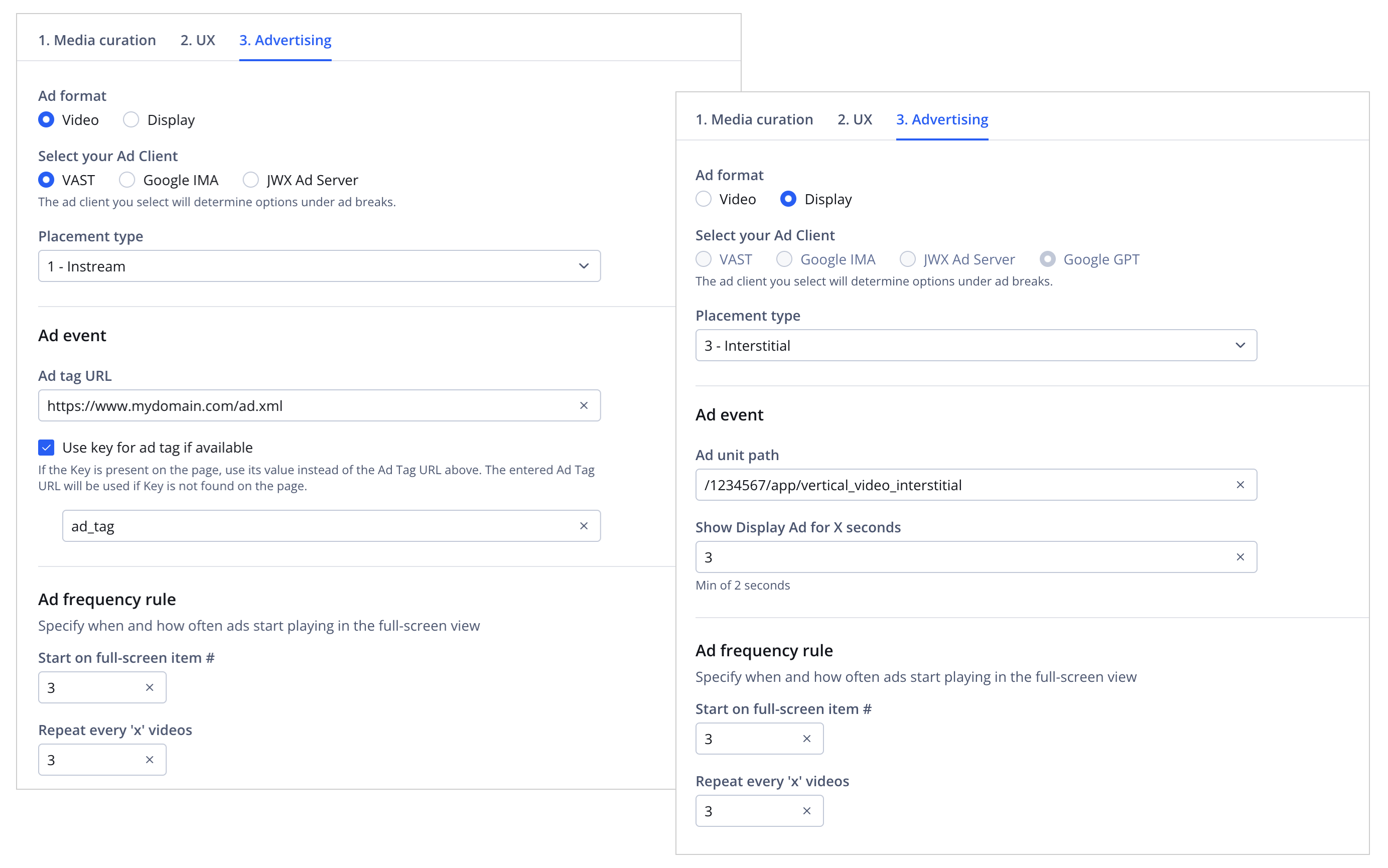The height and width of the screenshot is (868, 1388).
Task: Open the 2. UX tab in right panel
Action: (x=854, y=119)
